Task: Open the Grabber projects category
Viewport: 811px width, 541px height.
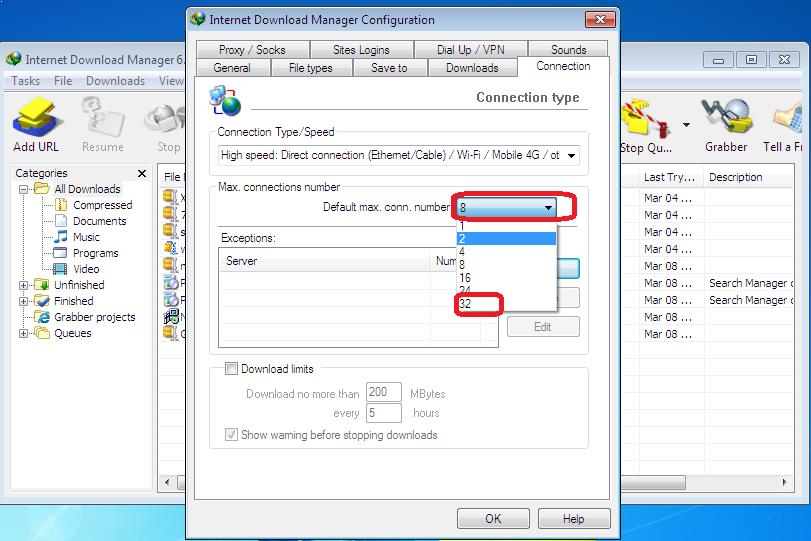Action: coord(86,317)
